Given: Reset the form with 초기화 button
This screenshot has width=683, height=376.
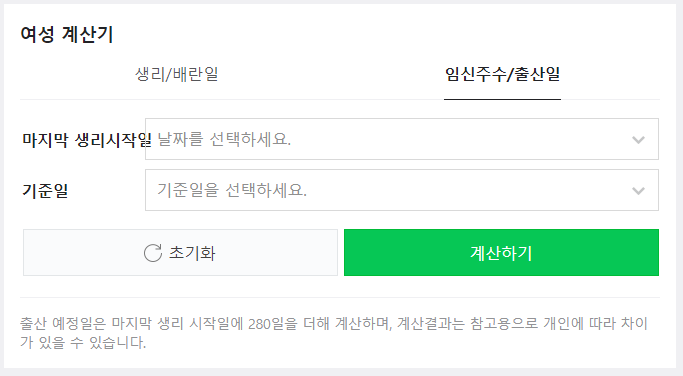Looking at the screenshot, I should click(180, 252).
